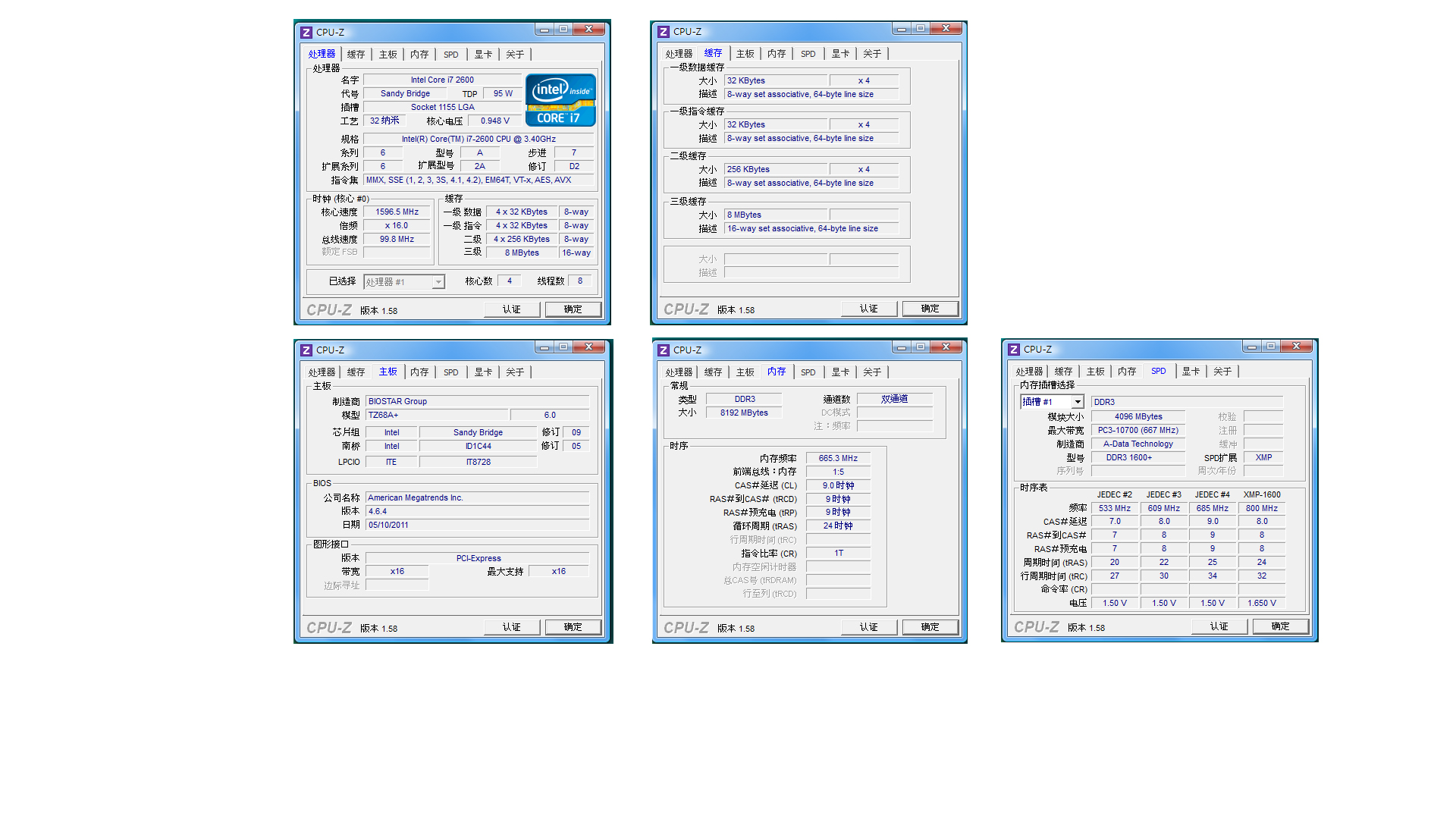
Task: Select 主板 tab in SPD window
Action: [x=1095, y=372]
